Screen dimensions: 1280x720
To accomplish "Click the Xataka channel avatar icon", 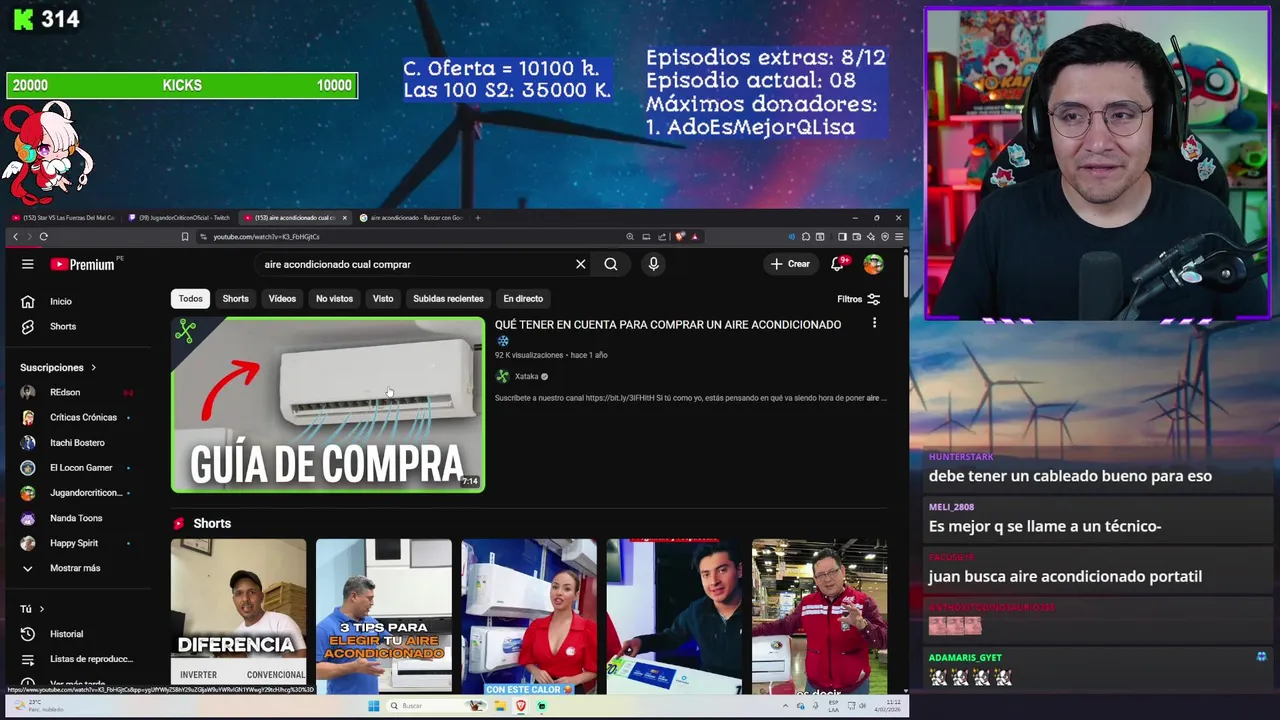I will 502,376.
